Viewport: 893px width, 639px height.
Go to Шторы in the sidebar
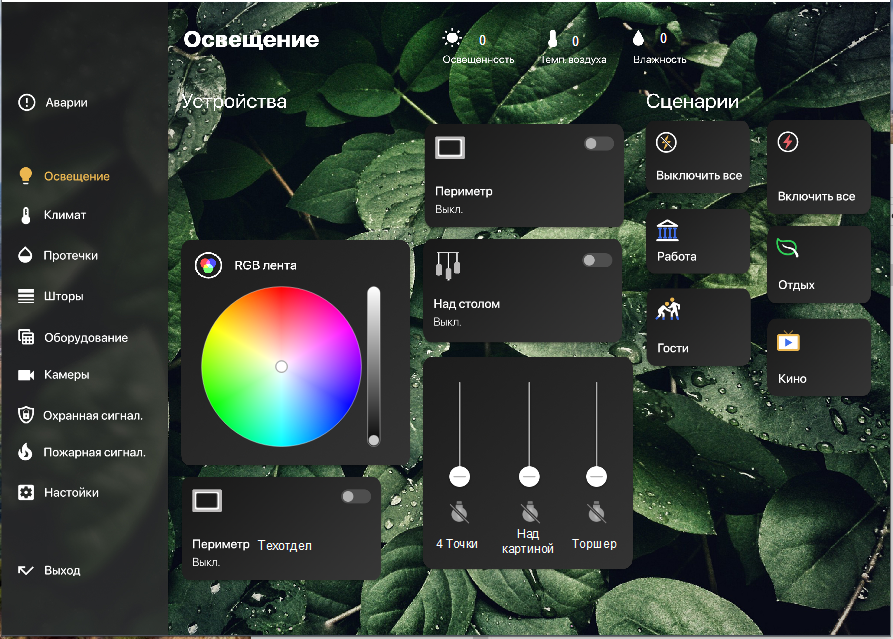(63, 296)
